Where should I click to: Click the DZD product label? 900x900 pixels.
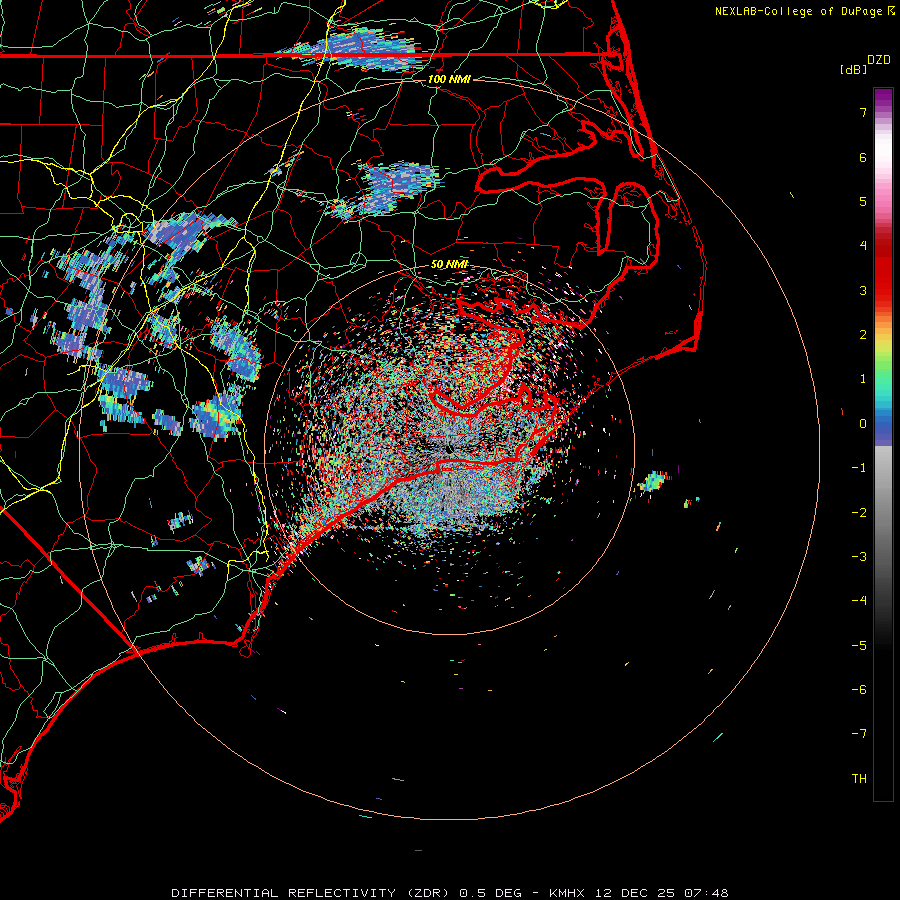tap(879, 59)
